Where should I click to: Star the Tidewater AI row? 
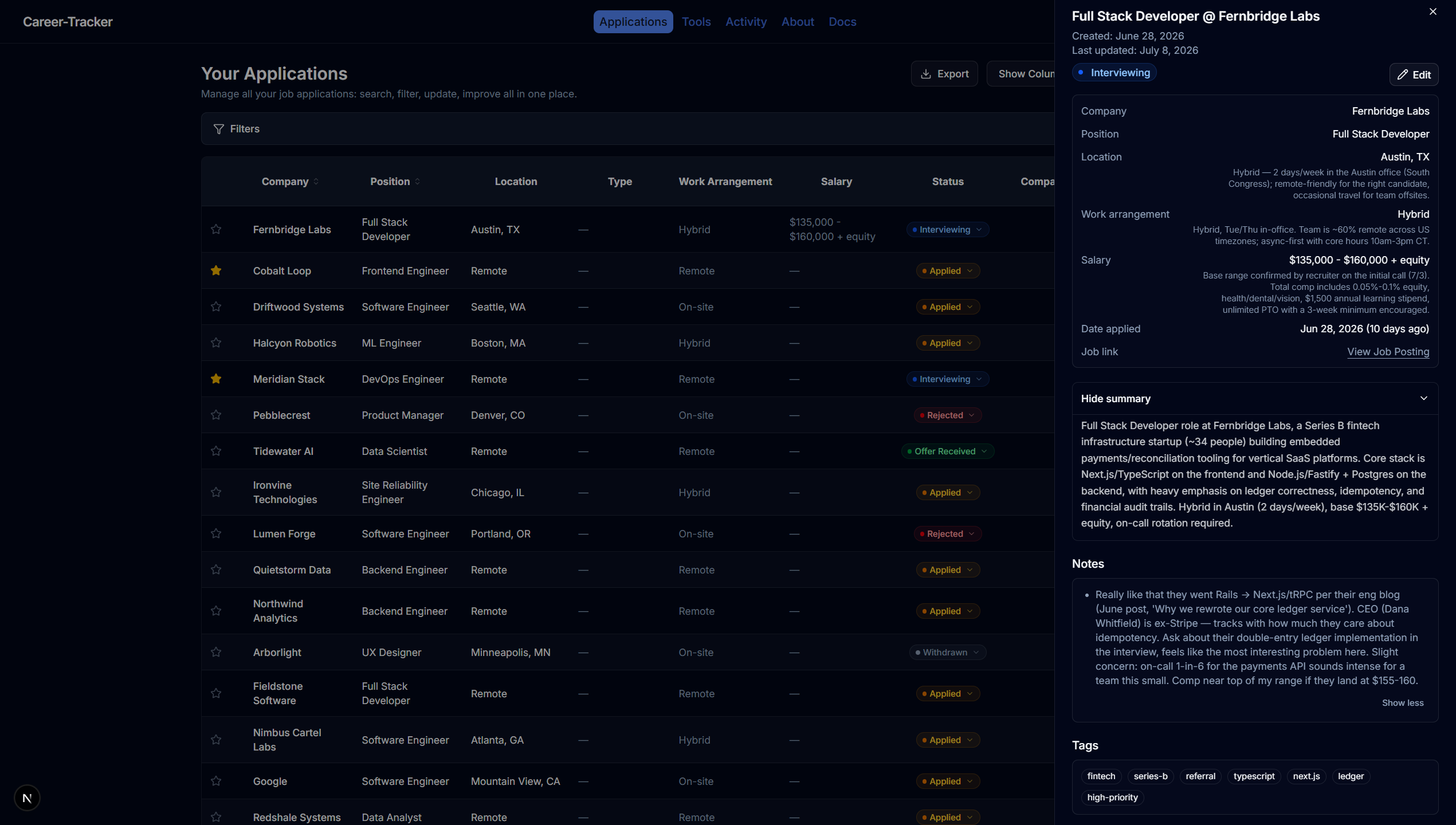(x=216, y=451)
